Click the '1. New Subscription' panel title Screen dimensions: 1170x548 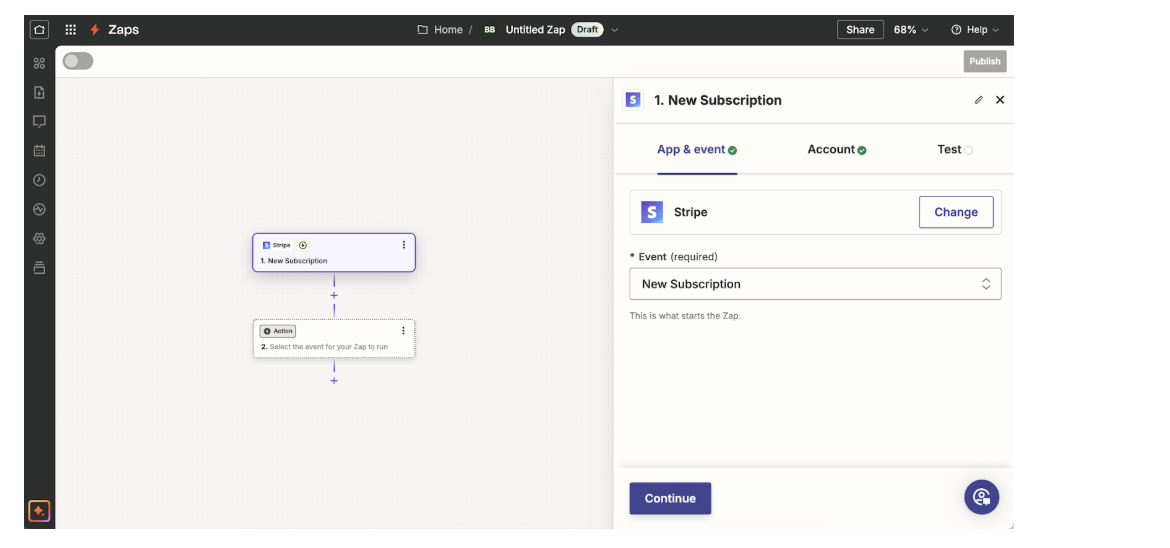(718, 100)
